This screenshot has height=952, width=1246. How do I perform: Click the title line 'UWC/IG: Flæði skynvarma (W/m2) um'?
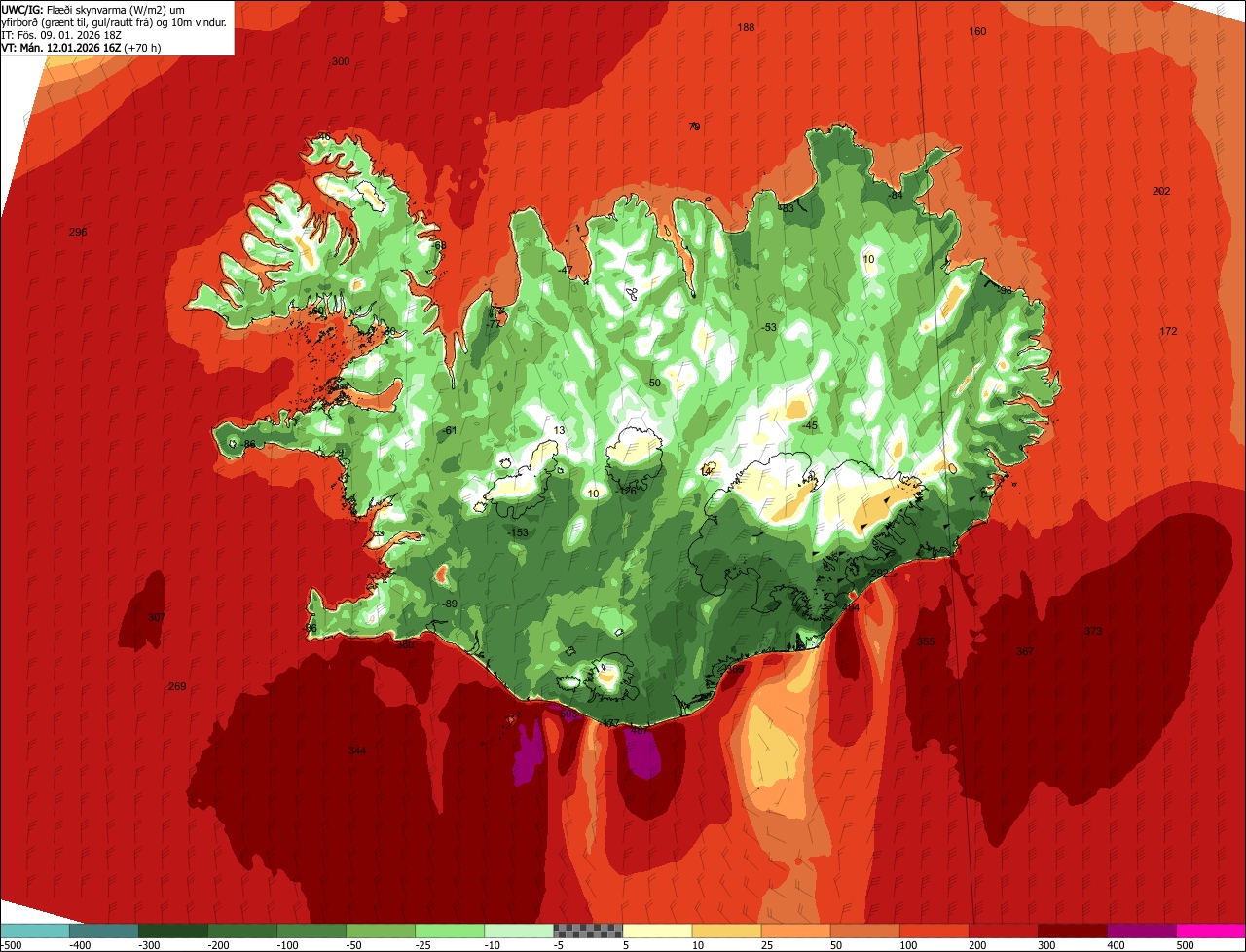(92, 9)
